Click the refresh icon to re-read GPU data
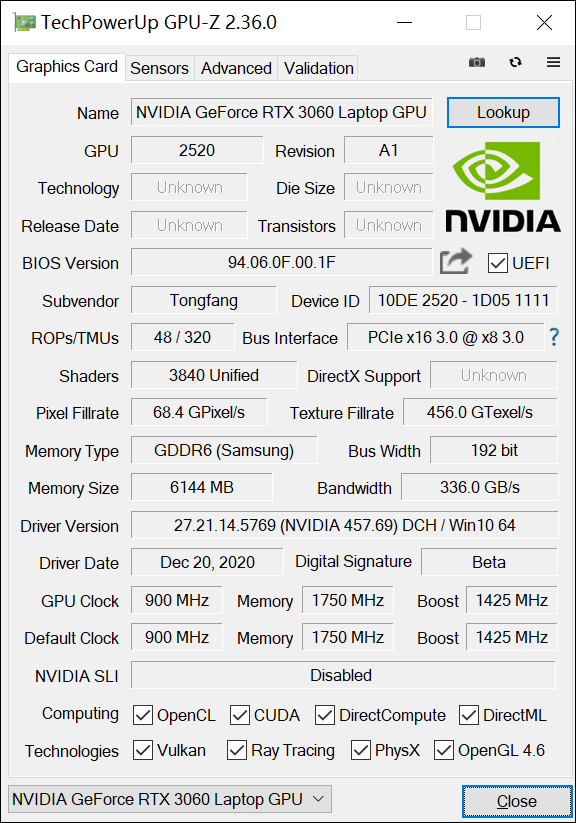The width and height of the screenshot is (576, 823). [x=515, y=61]
